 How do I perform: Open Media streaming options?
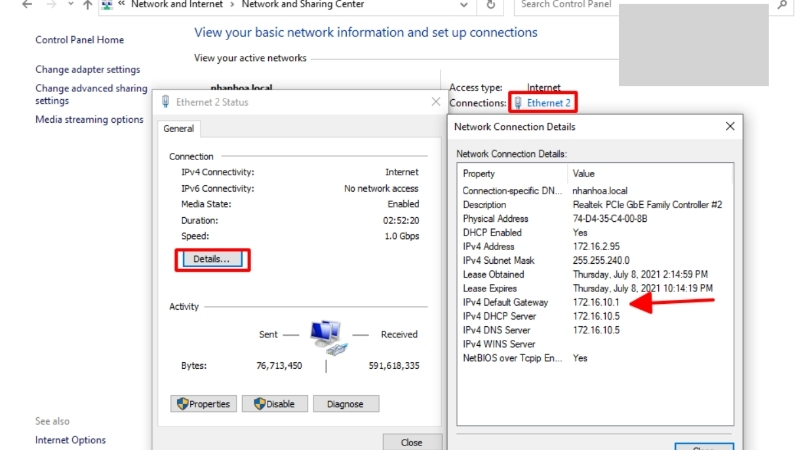(x=89, y=119)
